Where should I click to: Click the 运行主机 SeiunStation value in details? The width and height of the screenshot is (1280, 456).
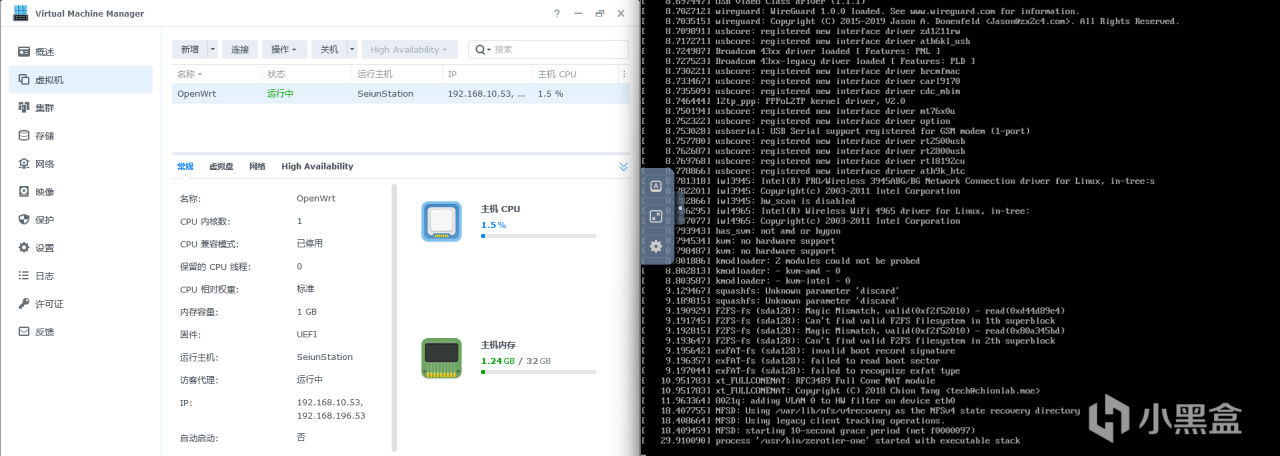[325, 357]
